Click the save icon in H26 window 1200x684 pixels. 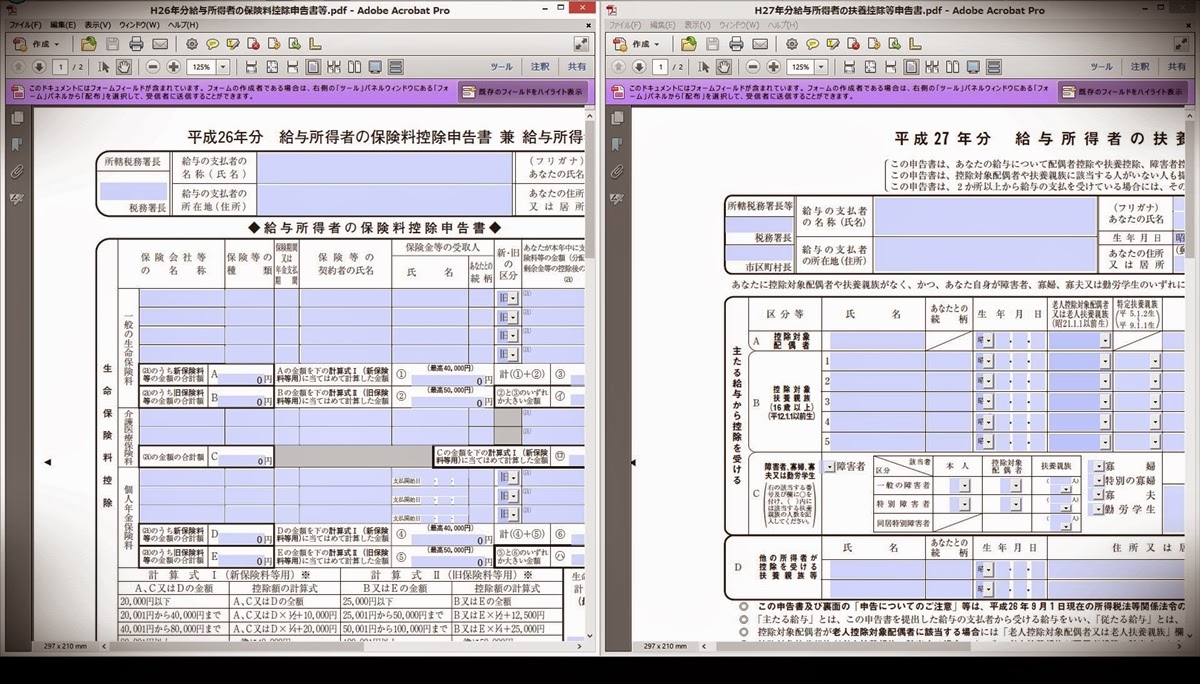pos(112,44)
